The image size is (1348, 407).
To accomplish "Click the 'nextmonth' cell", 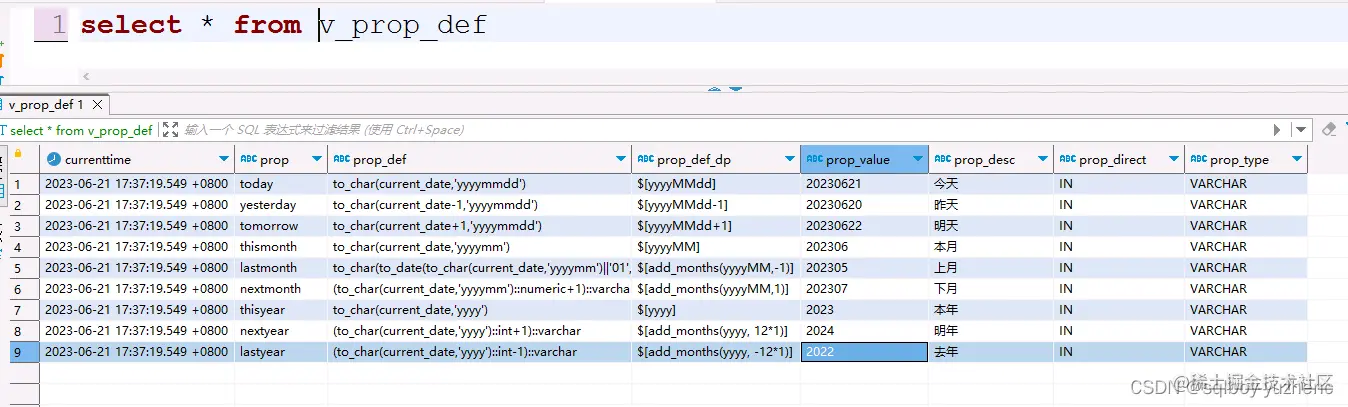I will point(281,289).
